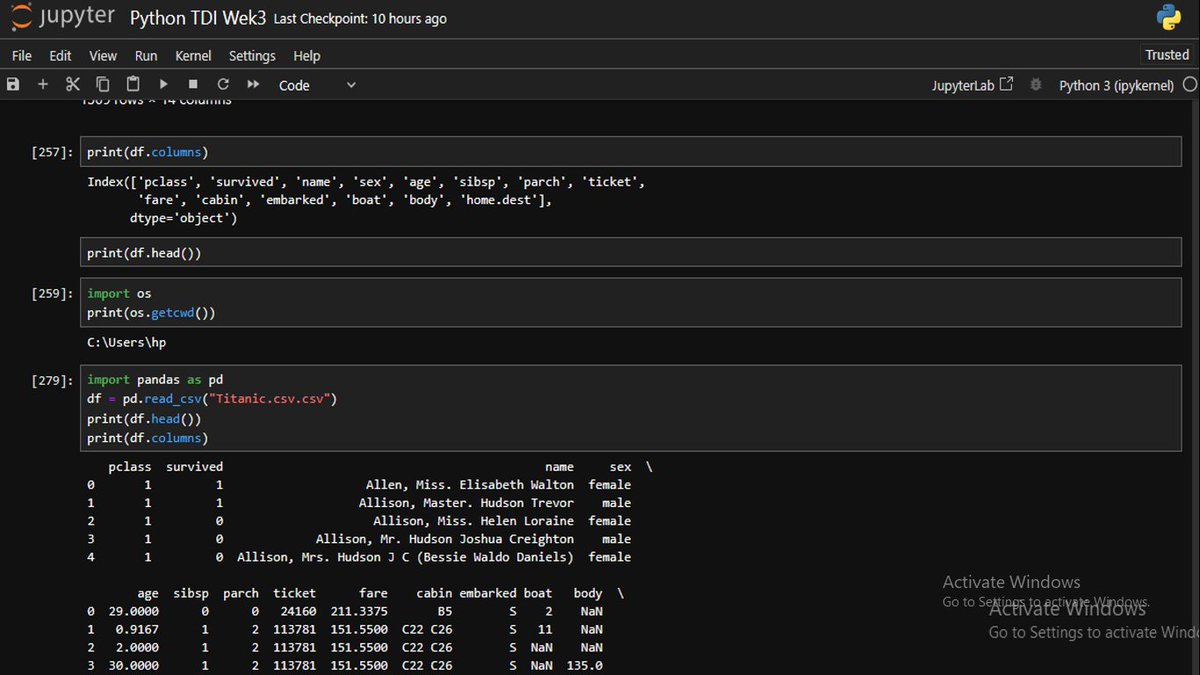Restart the kernel circular arrow icon
The image size is (1200, 675).
pyautogui.click(x=223, y=85)
